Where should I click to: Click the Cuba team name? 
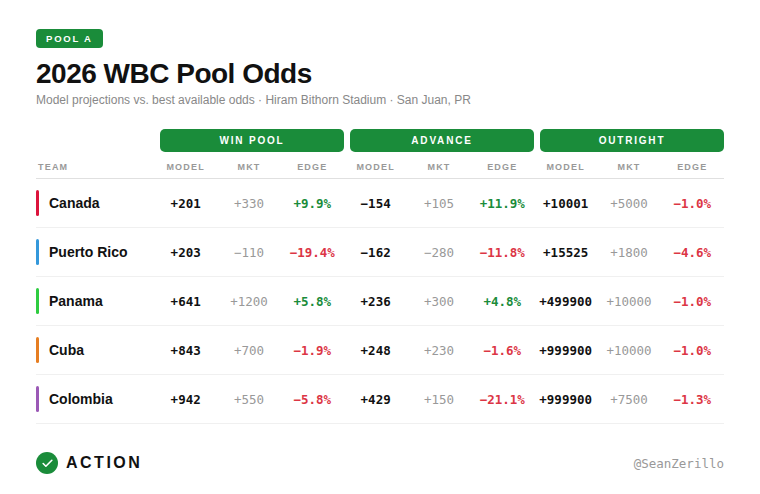click(66, 350)
